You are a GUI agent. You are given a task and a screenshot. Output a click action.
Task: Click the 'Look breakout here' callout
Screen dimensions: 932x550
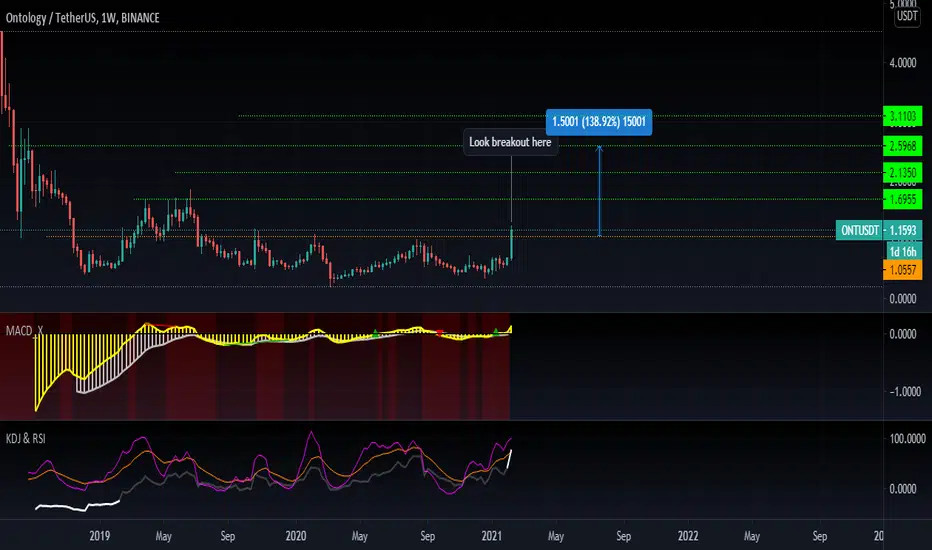(x=510, y=142)
